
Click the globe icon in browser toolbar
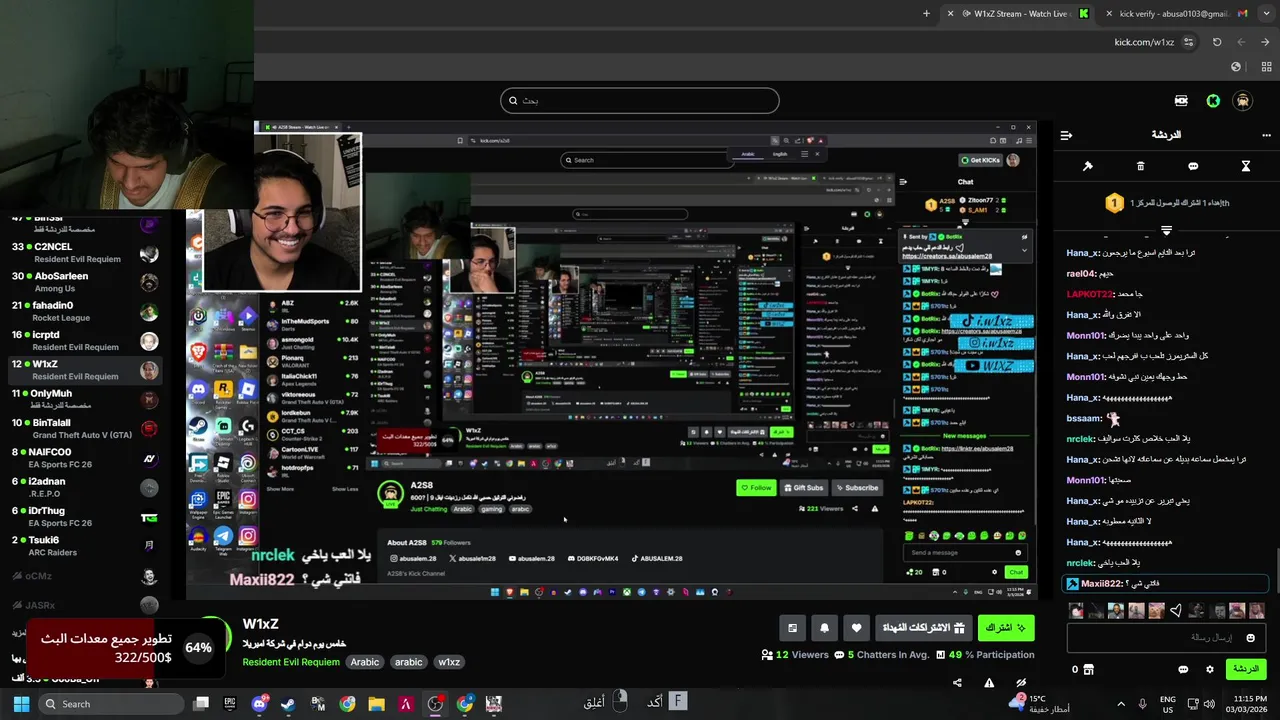click(1236, 66)
